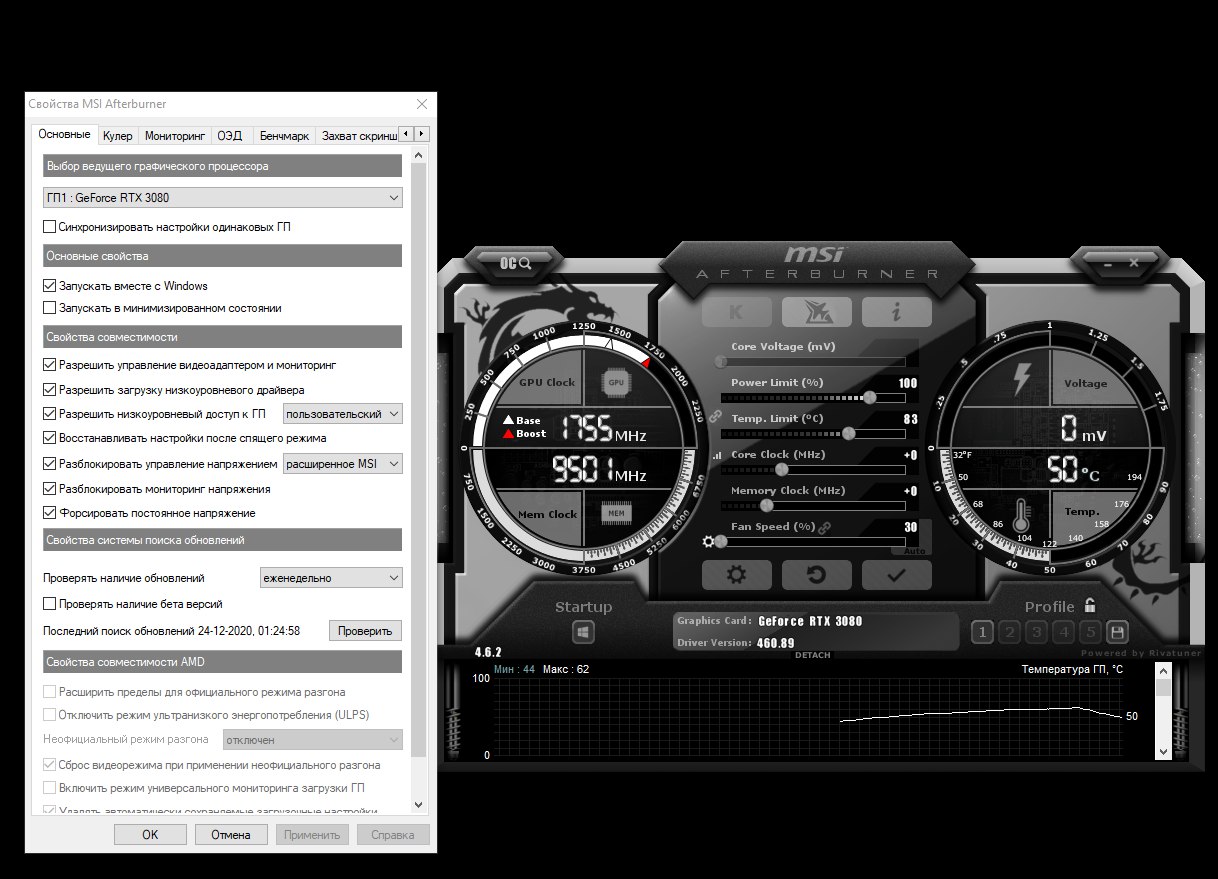The height and width of the screenshot is (879, 1218).
Task: Click the profile lock icon
Action: (x=1090, y=606)
